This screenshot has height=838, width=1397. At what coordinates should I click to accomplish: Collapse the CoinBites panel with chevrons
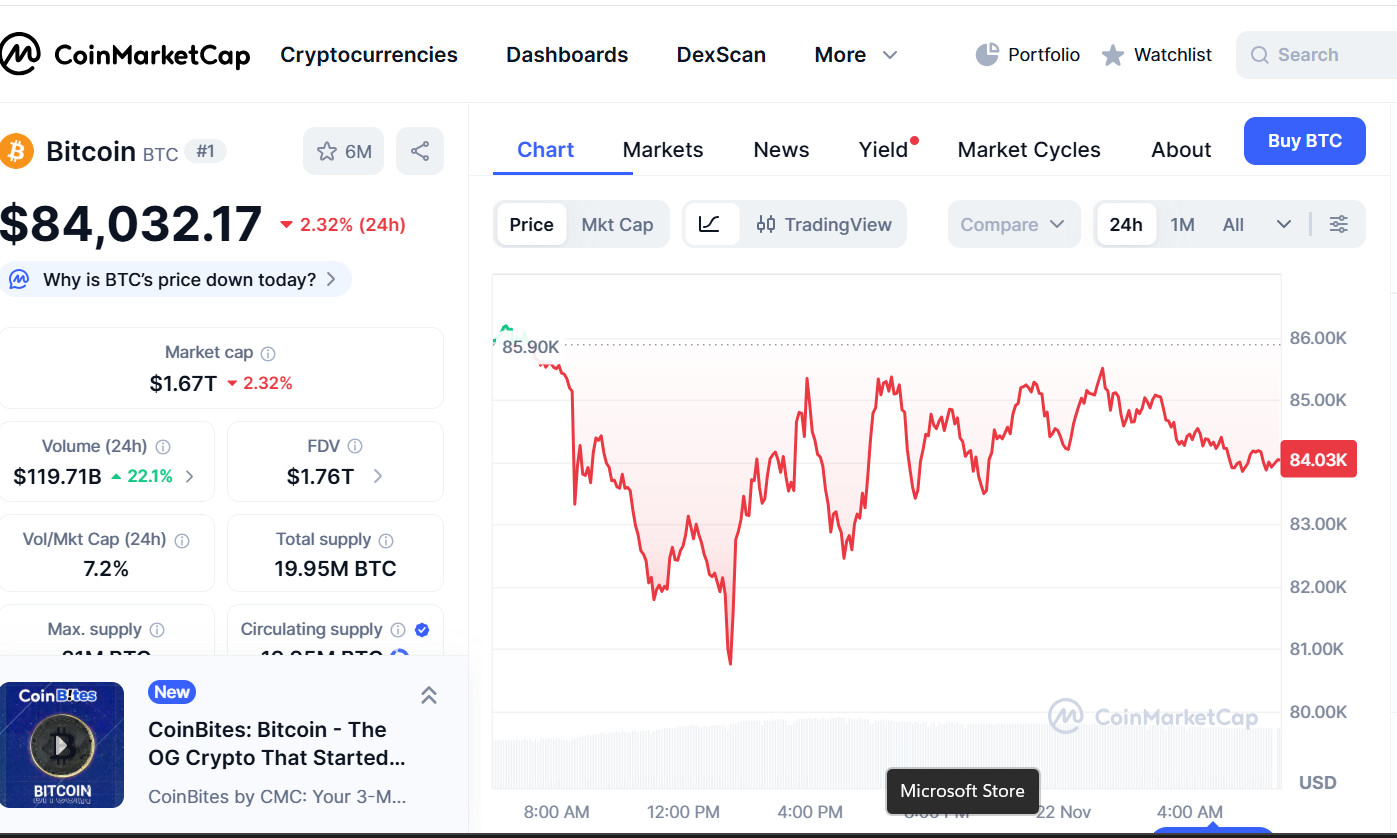point(429,695)
